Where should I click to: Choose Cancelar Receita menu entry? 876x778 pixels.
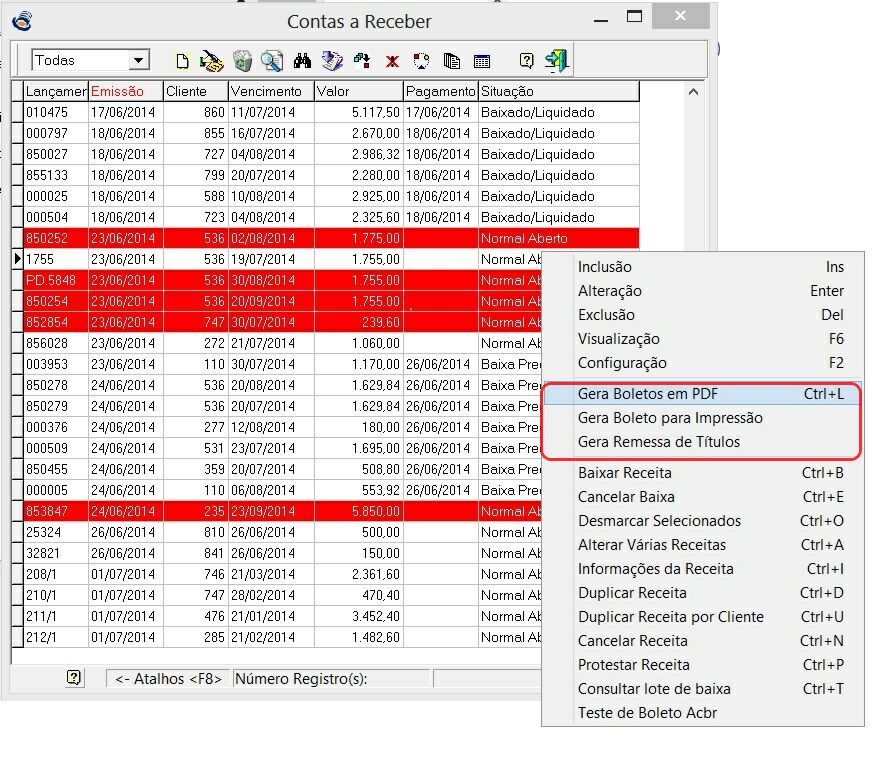click(x=703, y=641)
